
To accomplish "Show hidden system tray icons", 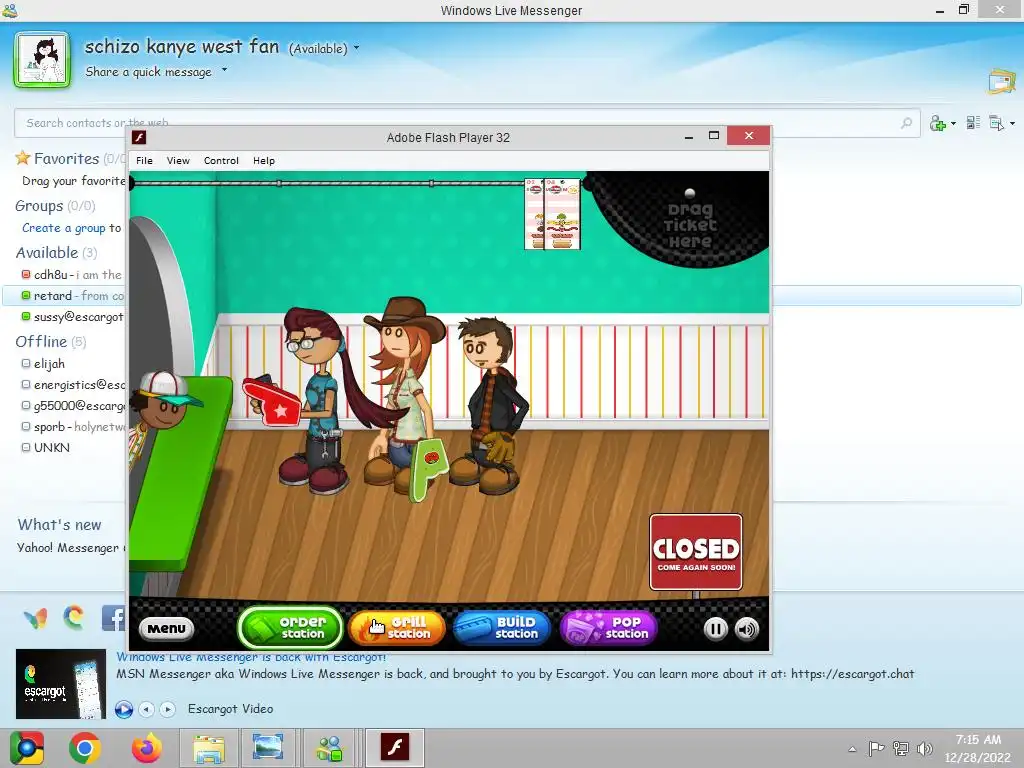I will 852,749.
